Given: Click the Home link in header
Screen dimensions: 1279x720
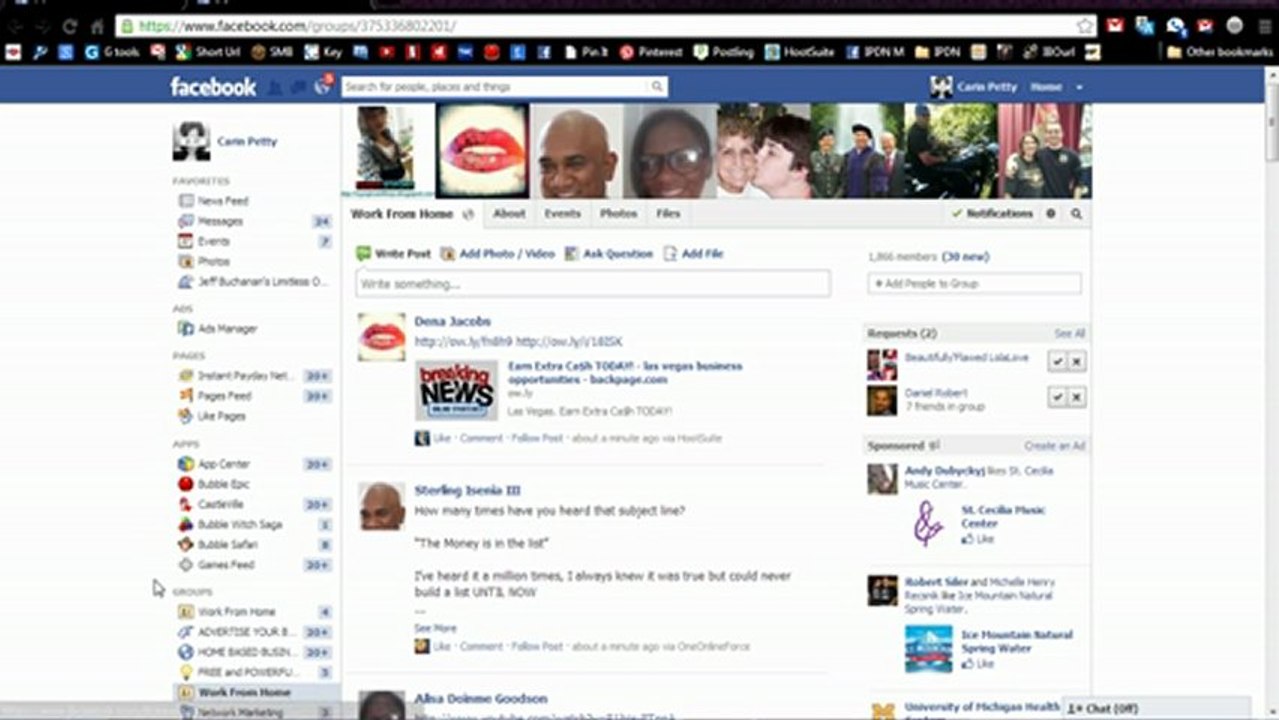Looking at the screenshot, I should coord(1046,87).
